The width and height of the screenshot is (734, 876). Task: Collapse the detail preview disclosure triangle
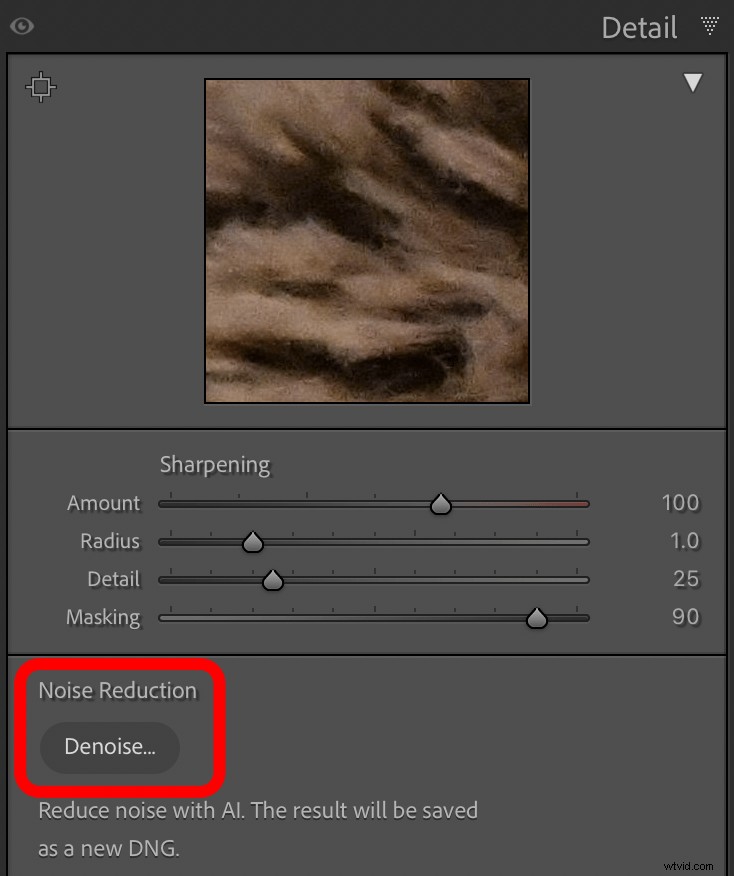[x=693, y=83]
